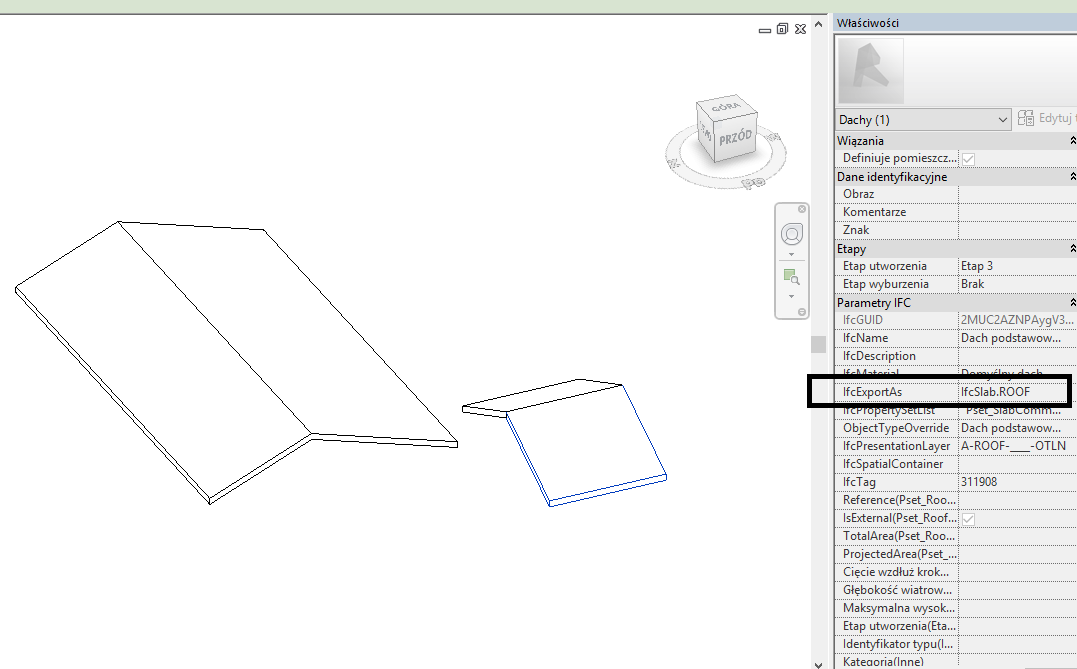Edit the IfcName value Dach podstawow...
Viewport: 1077px width, 669px height.
[x=1017, y=338]
